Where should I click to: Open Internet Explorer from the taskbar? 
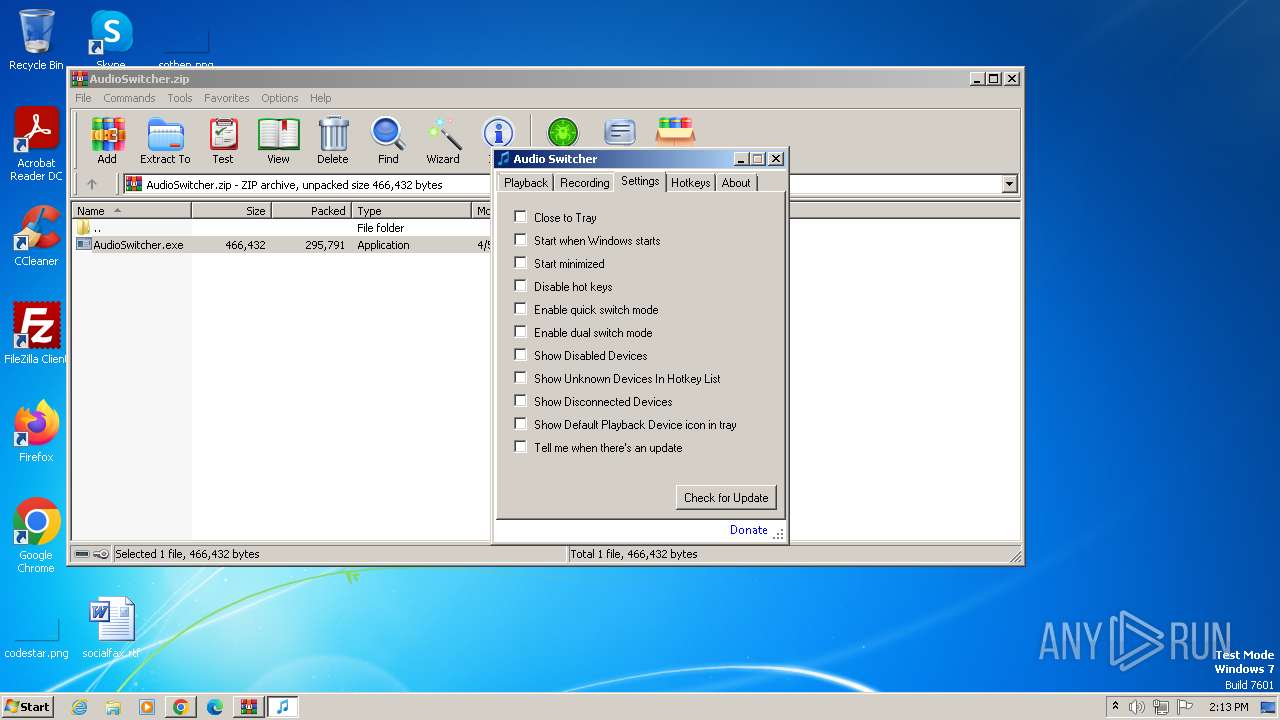coord(79,707)
